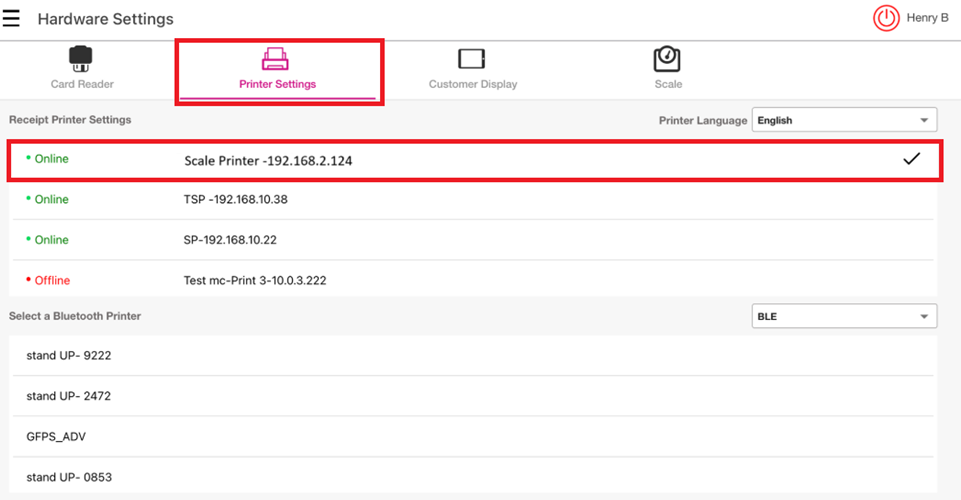Choose Bluetooth printer stand UP- 2472
The height and width of the screenshot is (500, 961).
(68, 396)
